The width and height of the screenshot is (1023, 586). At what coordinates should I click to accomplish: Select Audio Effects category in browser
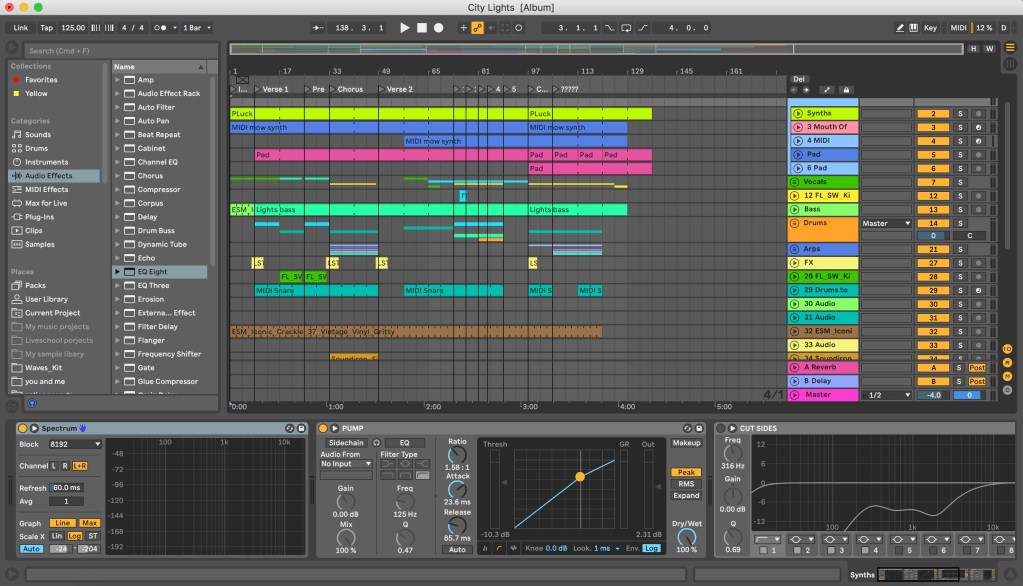tap(48, 176)
